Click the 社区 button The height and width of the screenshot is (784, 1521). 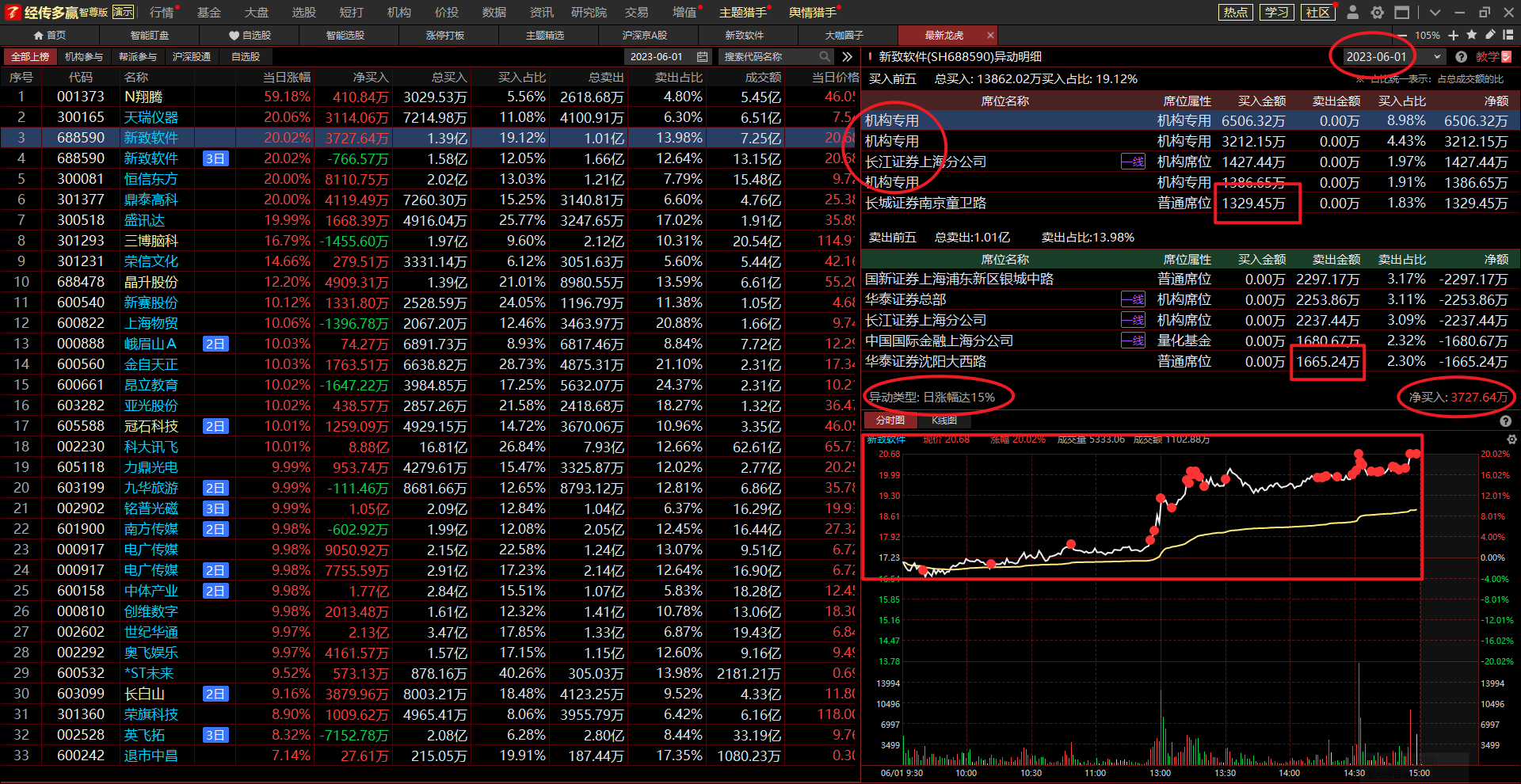click(x=1318, y=12)
